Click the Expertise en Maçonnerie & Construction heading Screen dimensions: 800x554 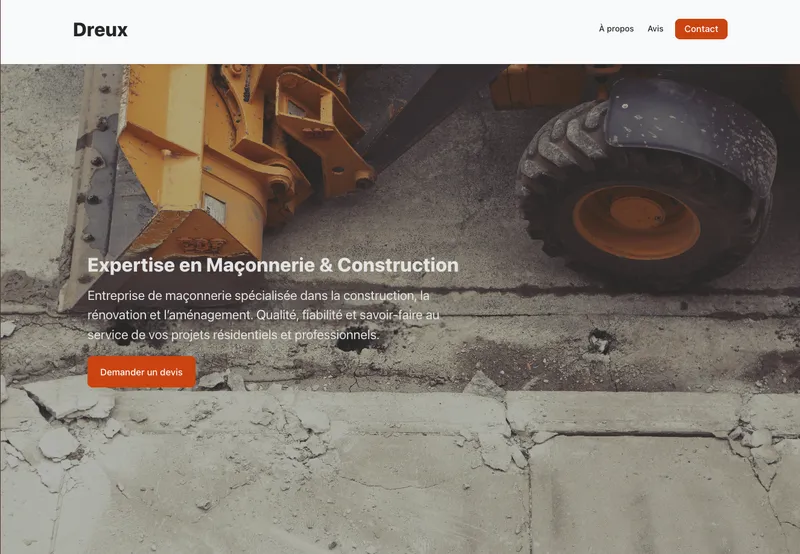coord(273,265)
